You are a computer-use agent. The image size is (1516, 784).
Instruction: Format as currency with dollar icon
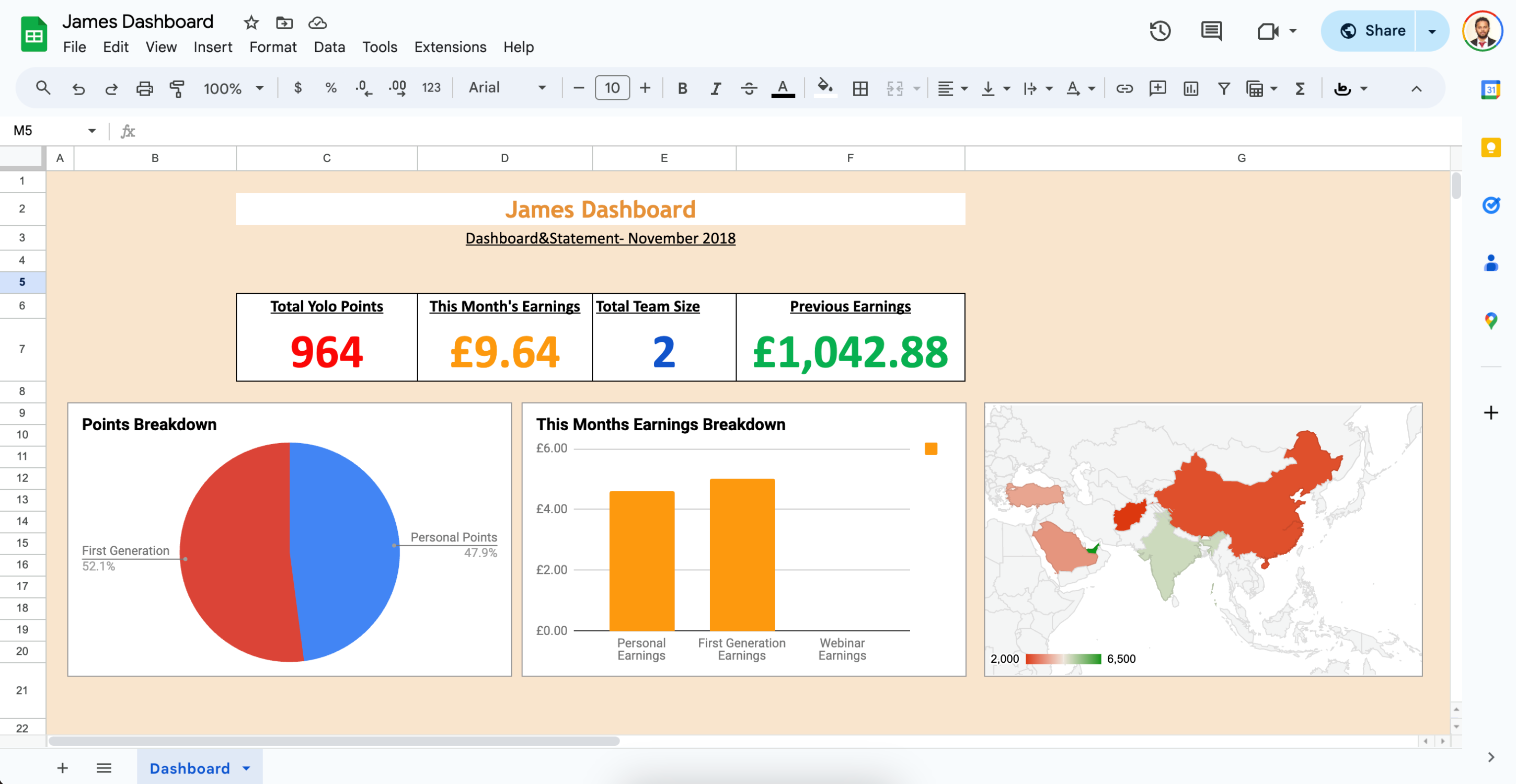[298, 88]
